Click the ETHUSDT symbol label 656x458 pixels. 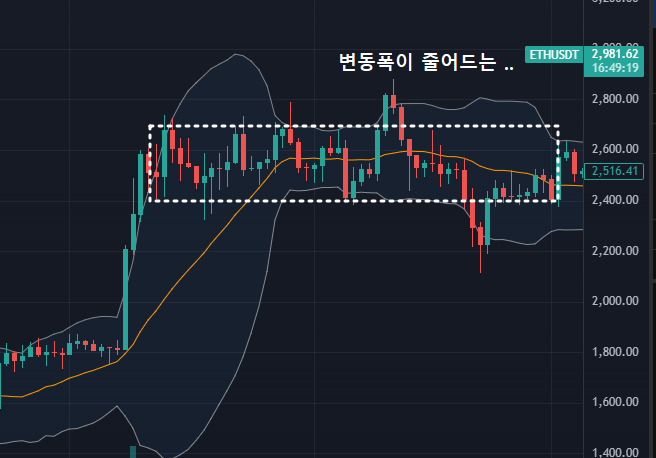(556, 54)
